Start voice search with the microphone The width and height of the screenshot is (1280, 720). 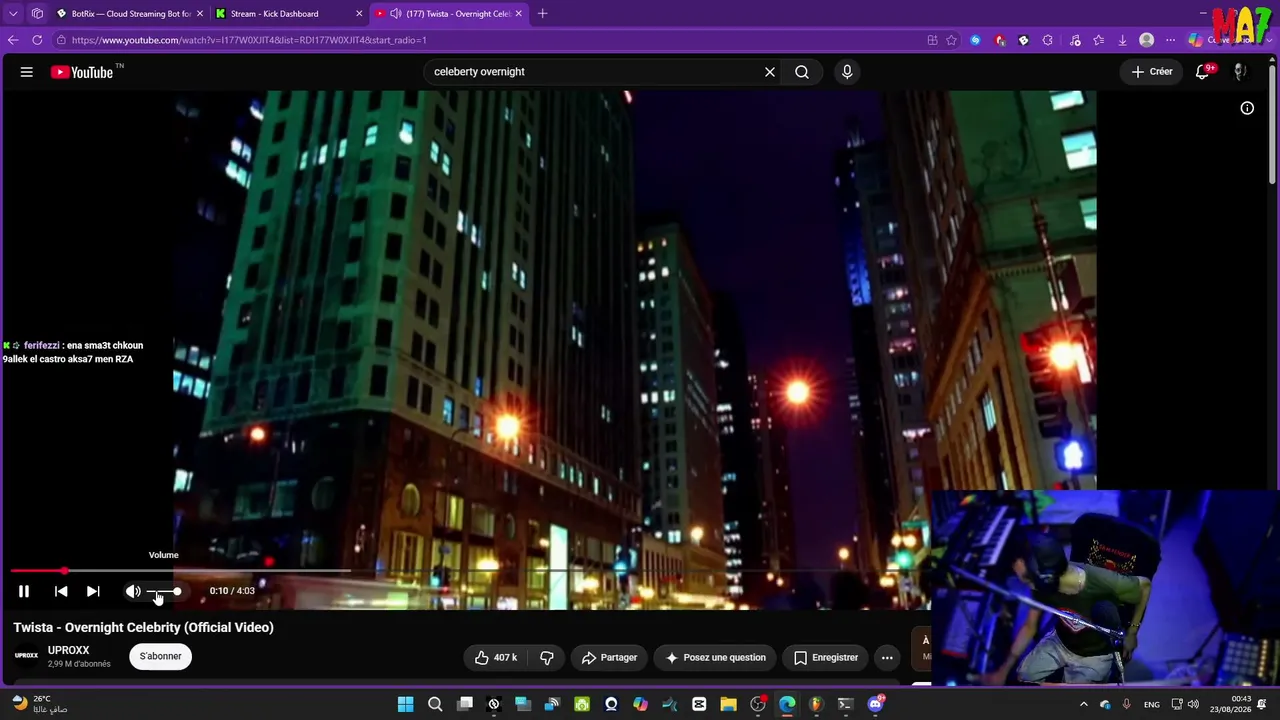tap(847, 72)
